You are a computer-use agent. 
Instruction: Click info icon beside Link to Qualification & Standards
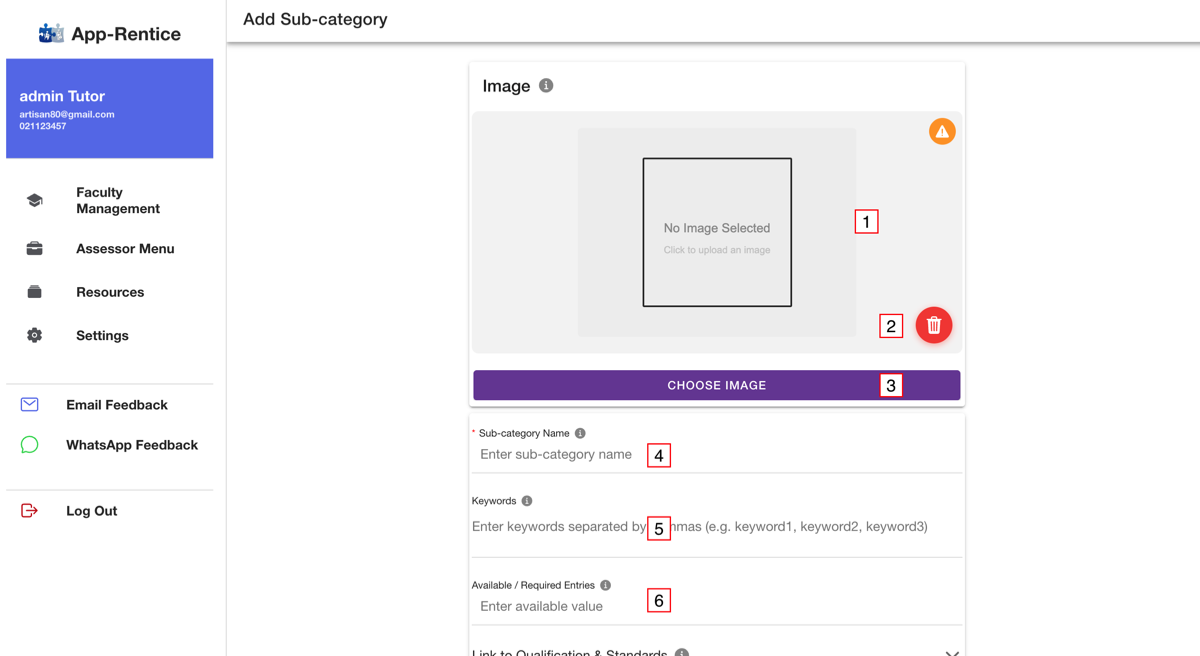(x=682, y=654)
